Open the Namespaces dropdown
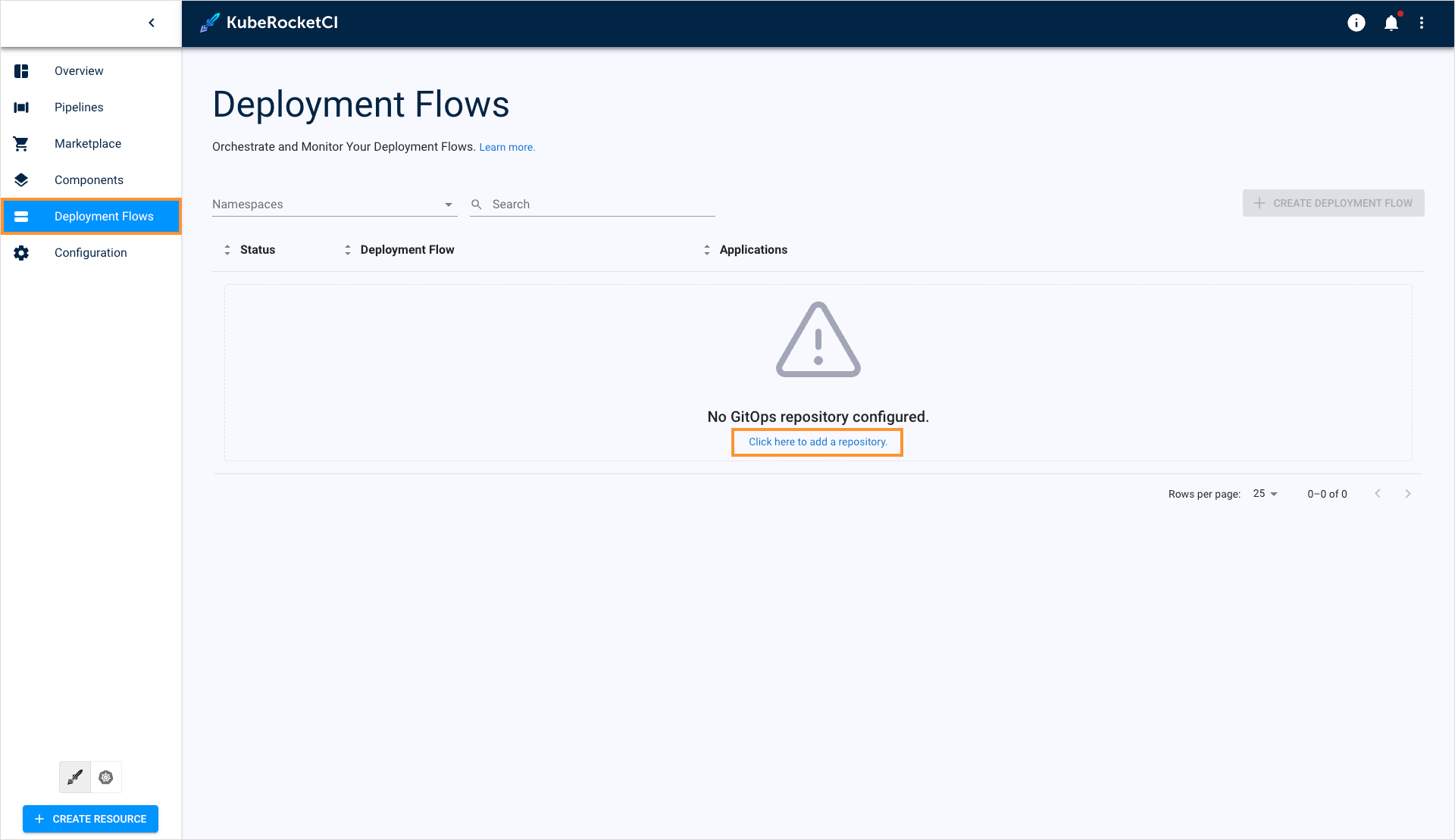The width and height of the screenshot is (1455, 840). pos(333,204)
